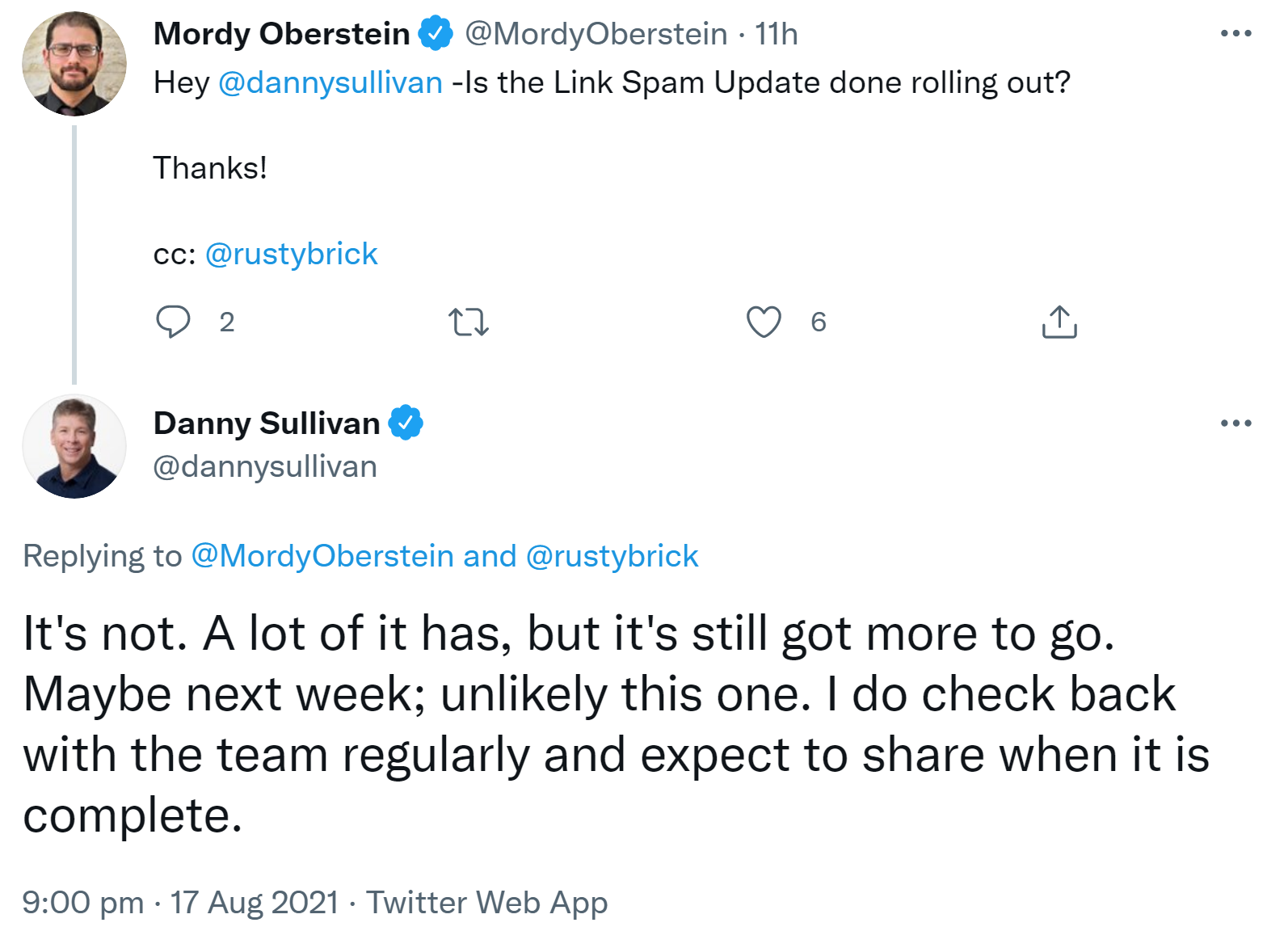Click the @MordyOberstein handle in tweet header

596,34
